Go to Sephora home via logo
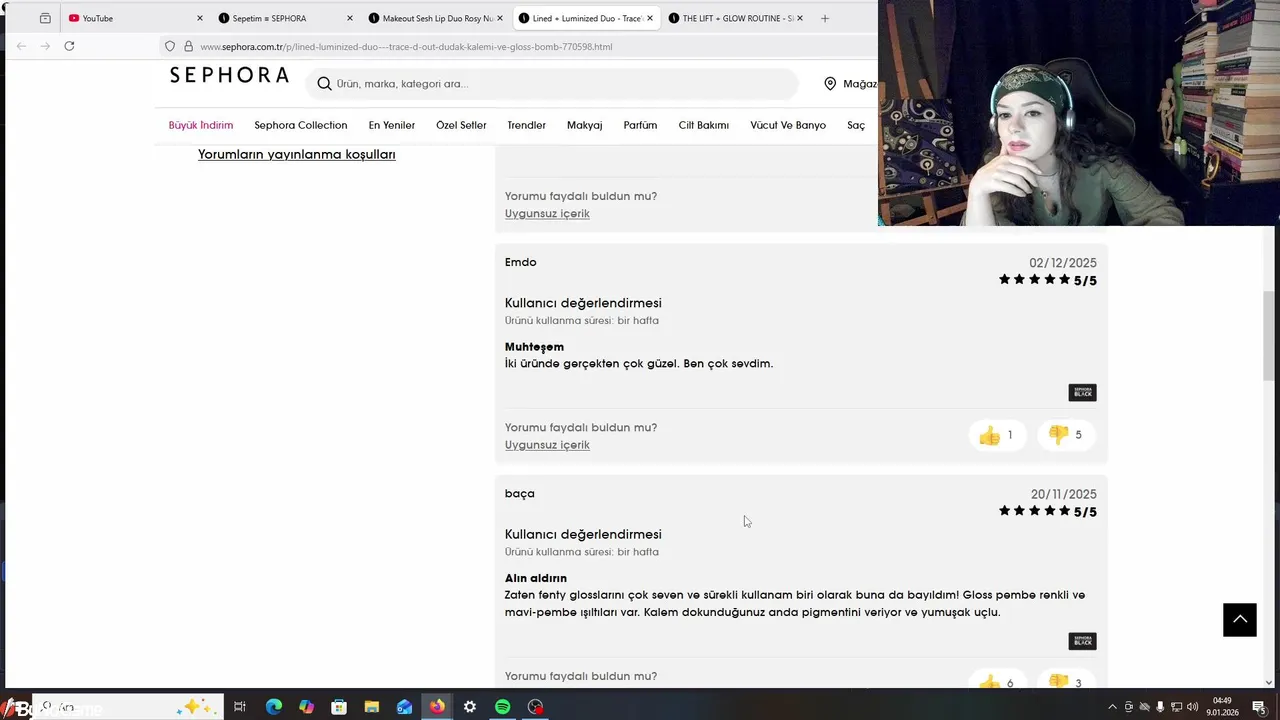Image resolution: width=1280 pixels, height=720 pixels. click(229, 75)
